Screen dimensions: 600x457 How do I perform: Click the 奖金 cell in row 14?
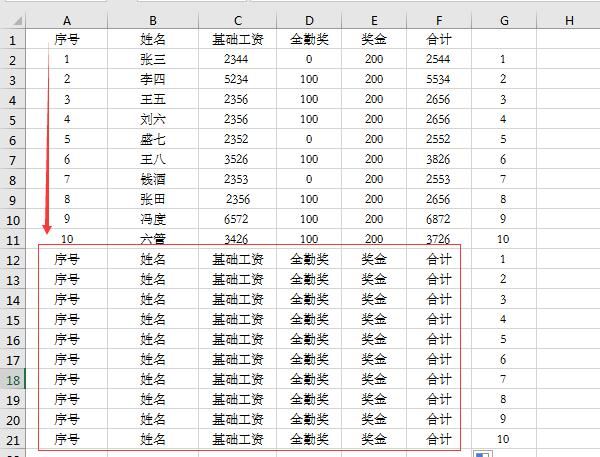374,299
